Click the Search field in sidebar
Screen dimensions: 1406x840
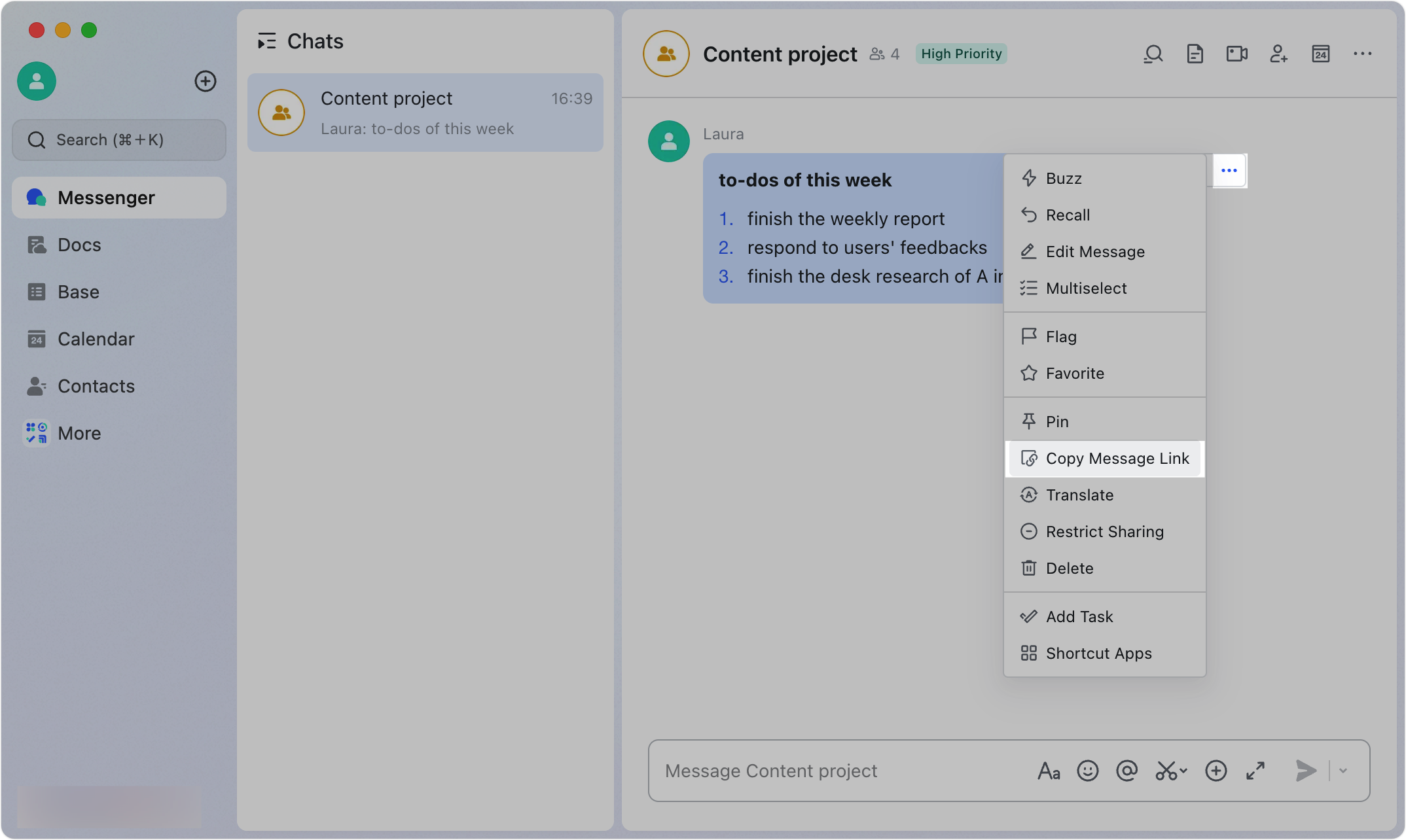(x=119, y=140)
